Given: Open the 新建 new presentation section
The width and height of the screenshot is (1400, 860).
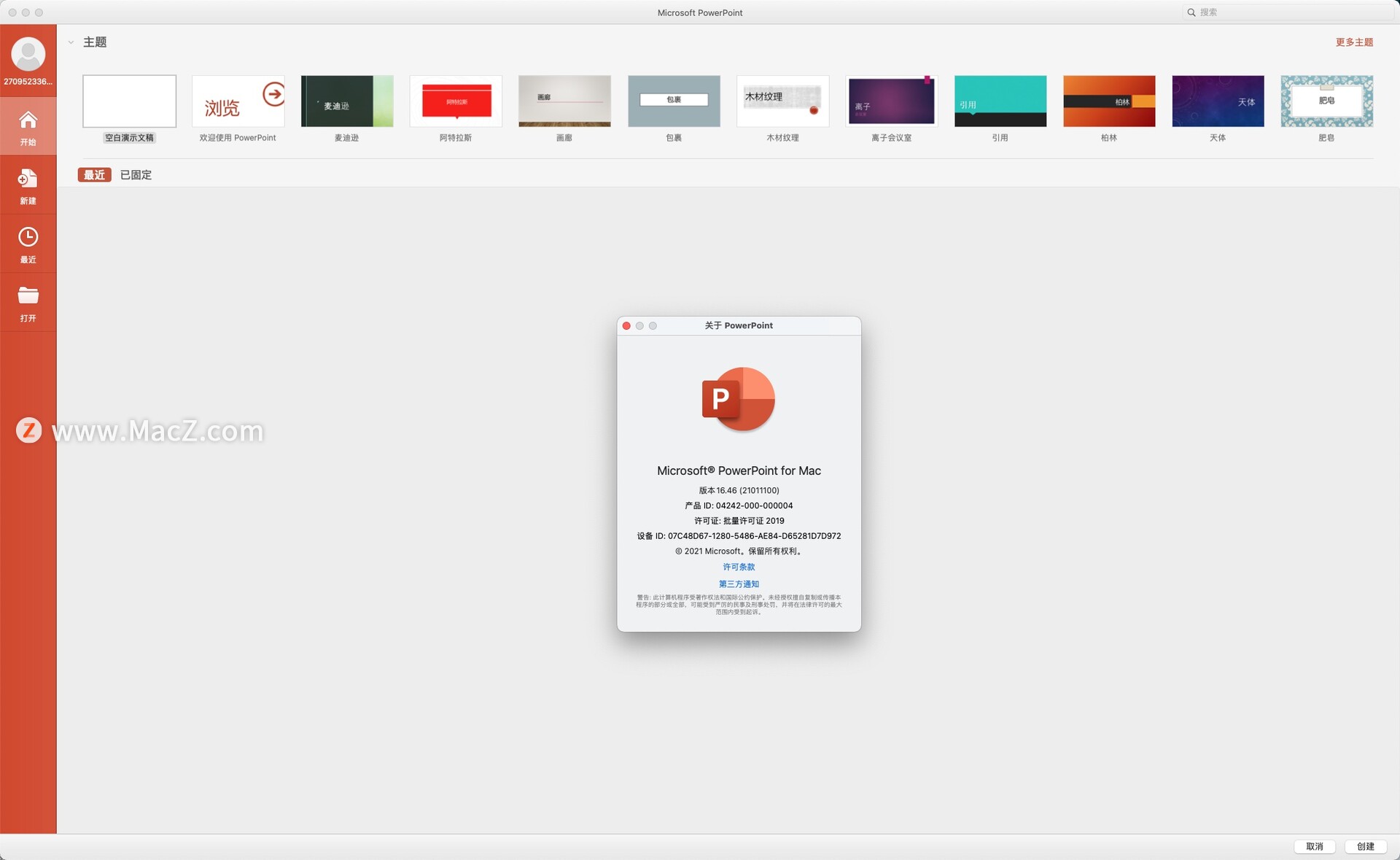Looking at the screenshot, I should [x=28, y=186].
